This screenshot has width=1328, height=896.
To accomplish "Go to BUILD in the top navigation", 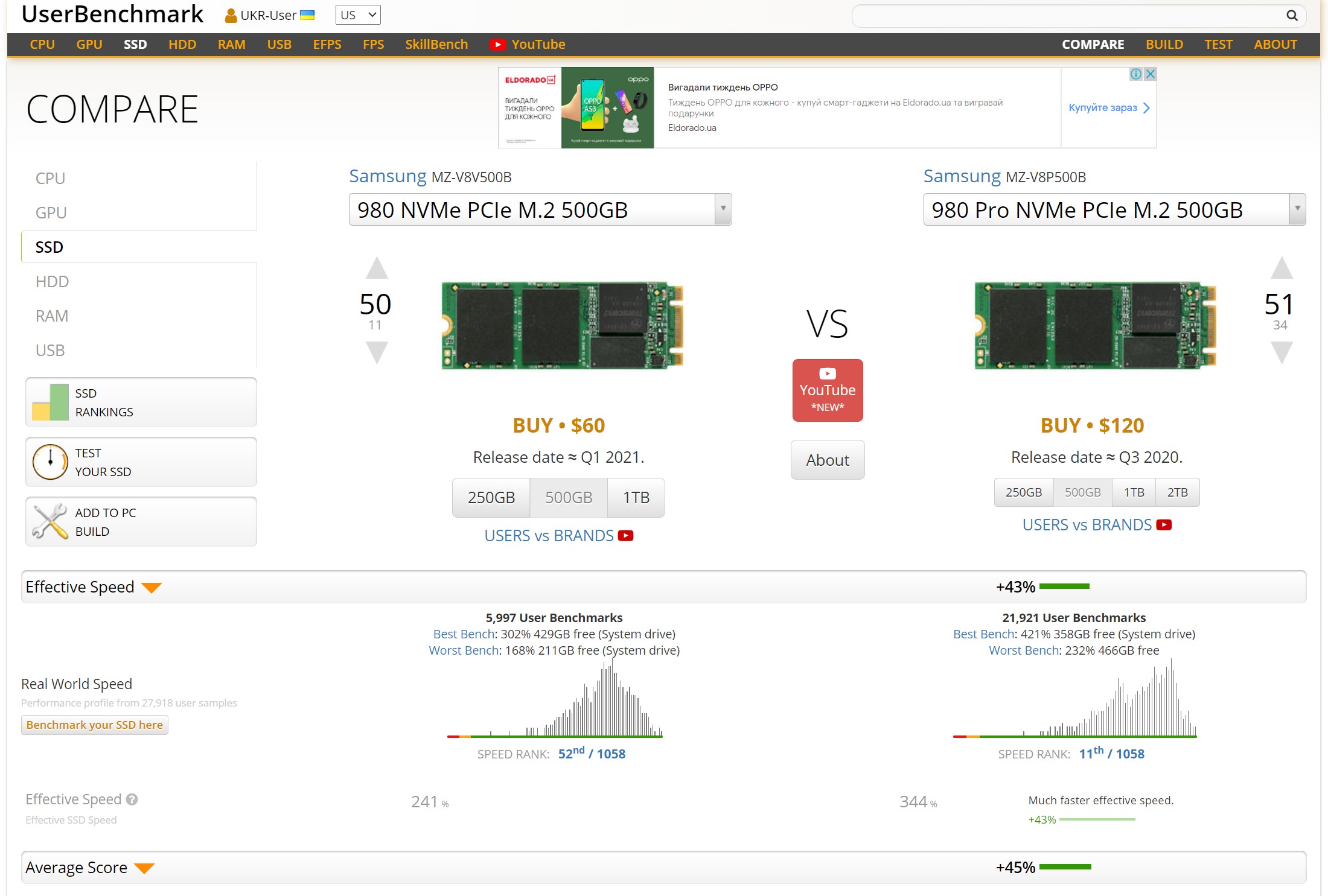I will (x=1164, y=45).
